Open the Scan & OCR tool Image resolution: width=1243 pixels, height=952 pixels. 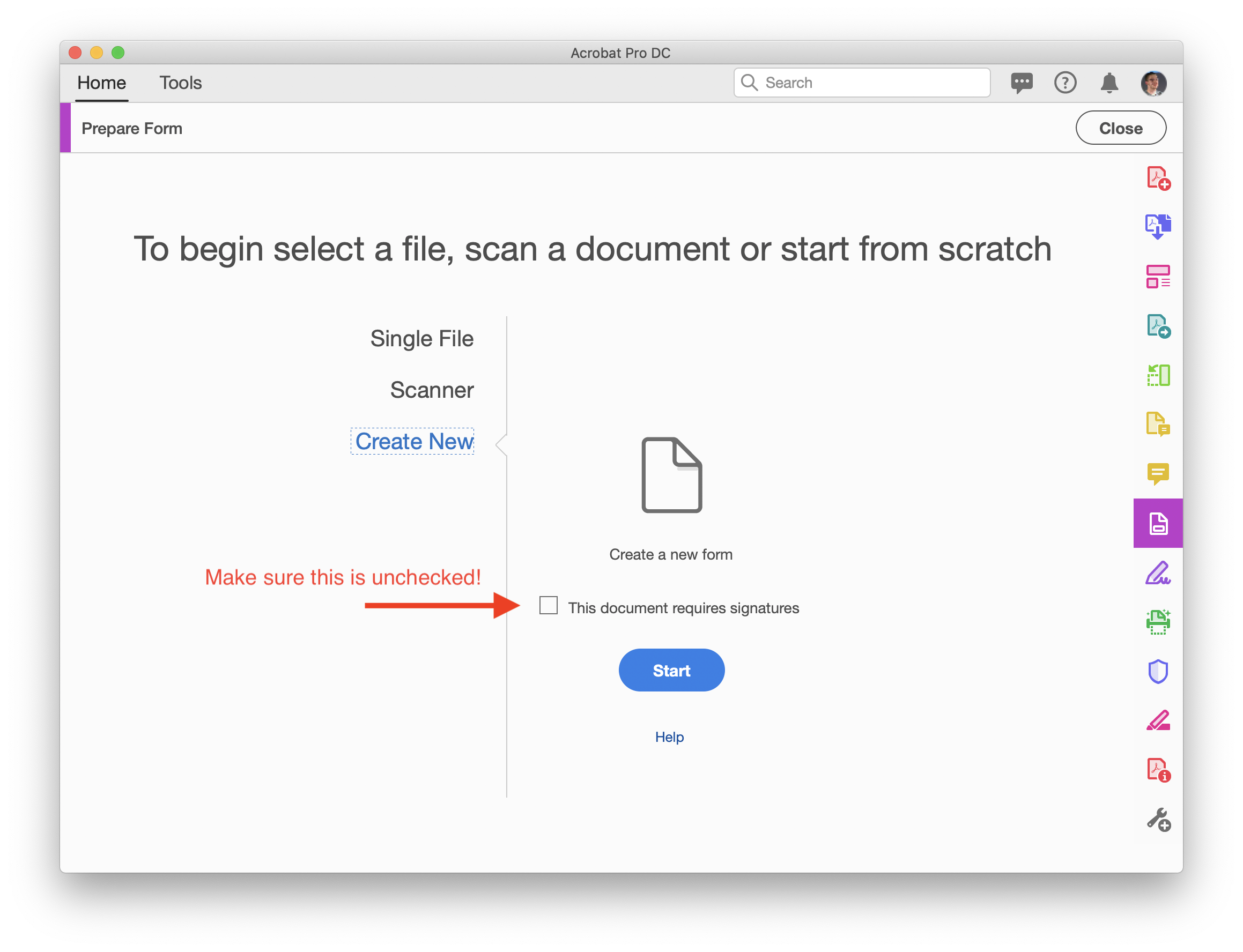point(1158,622)
